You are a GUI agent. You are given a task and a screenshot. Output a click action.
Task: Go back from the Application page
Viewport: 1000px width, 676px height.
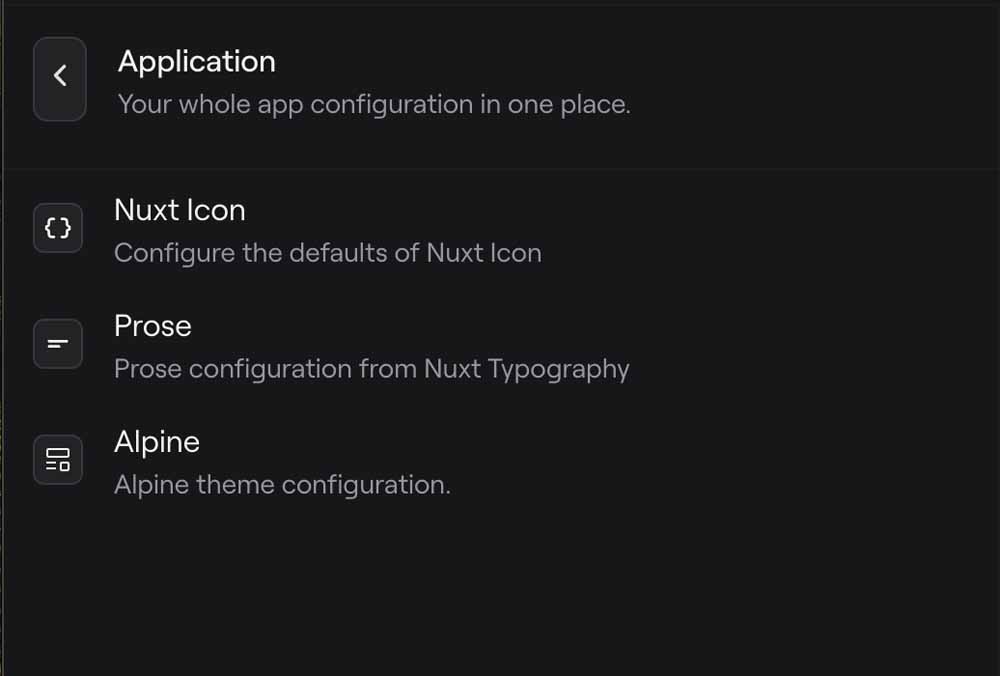[x=60, y=79]
